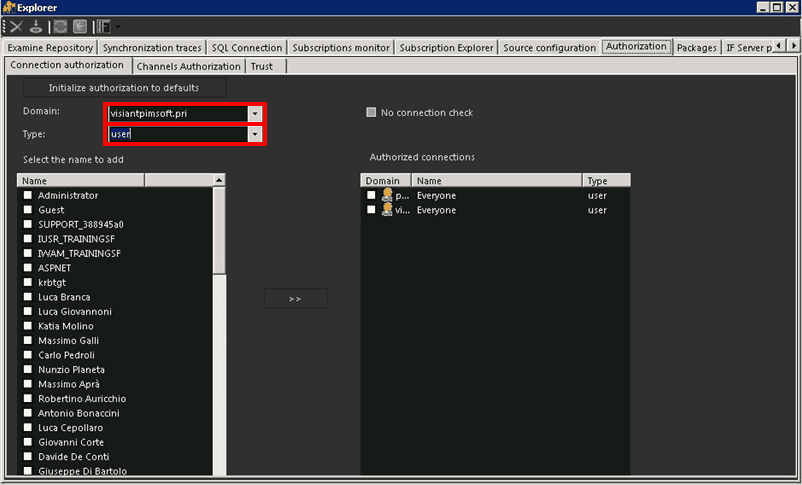Check the SUPPORT_388945a0 checkbox

coord(28,224)
